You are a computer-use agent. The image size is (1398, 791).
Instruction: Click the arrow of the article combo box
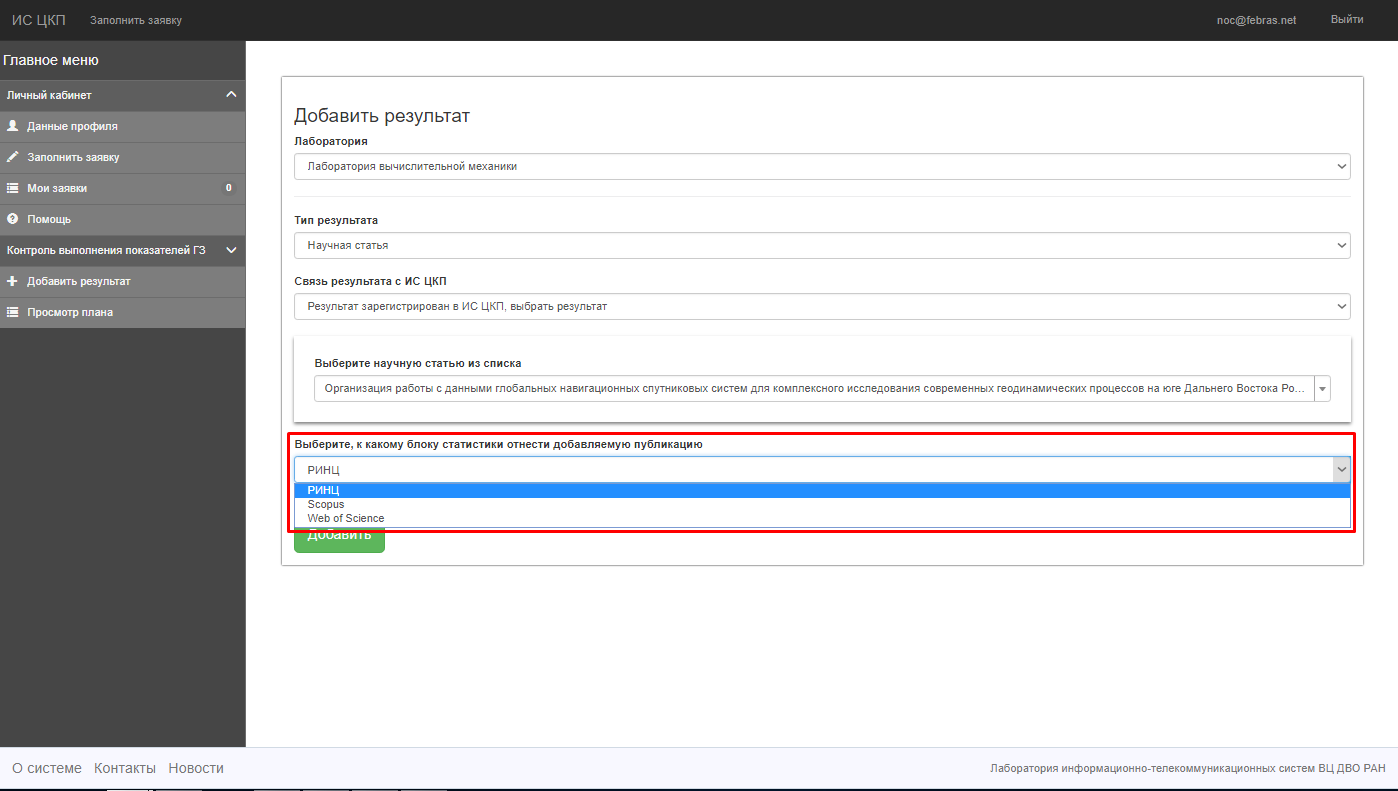point(1322,389)
